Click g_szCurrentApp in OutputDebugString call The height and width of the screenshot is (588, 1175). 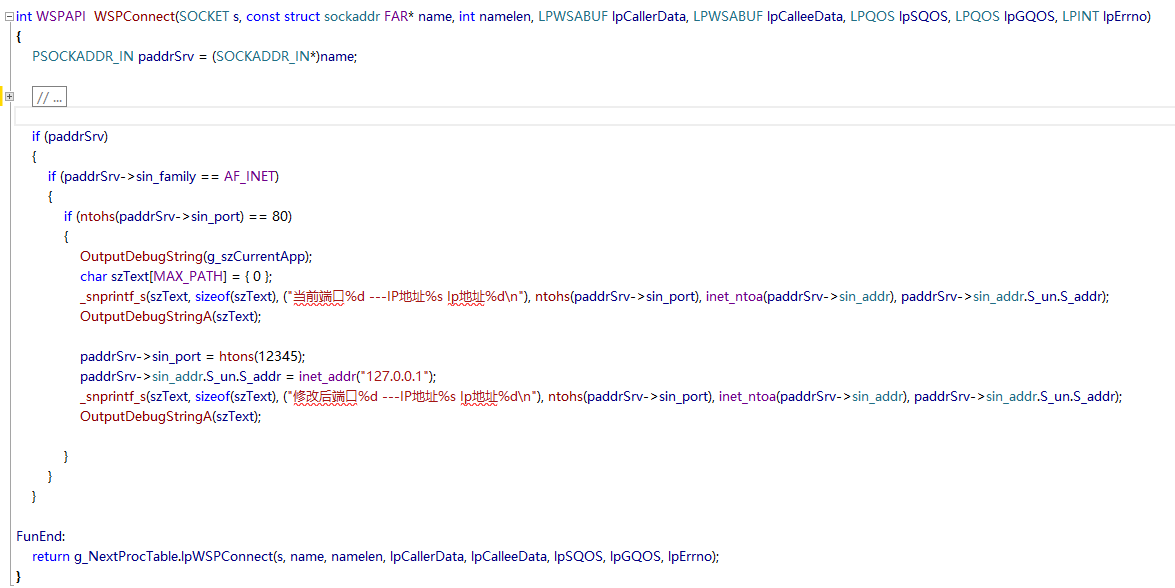click(255, 256)
